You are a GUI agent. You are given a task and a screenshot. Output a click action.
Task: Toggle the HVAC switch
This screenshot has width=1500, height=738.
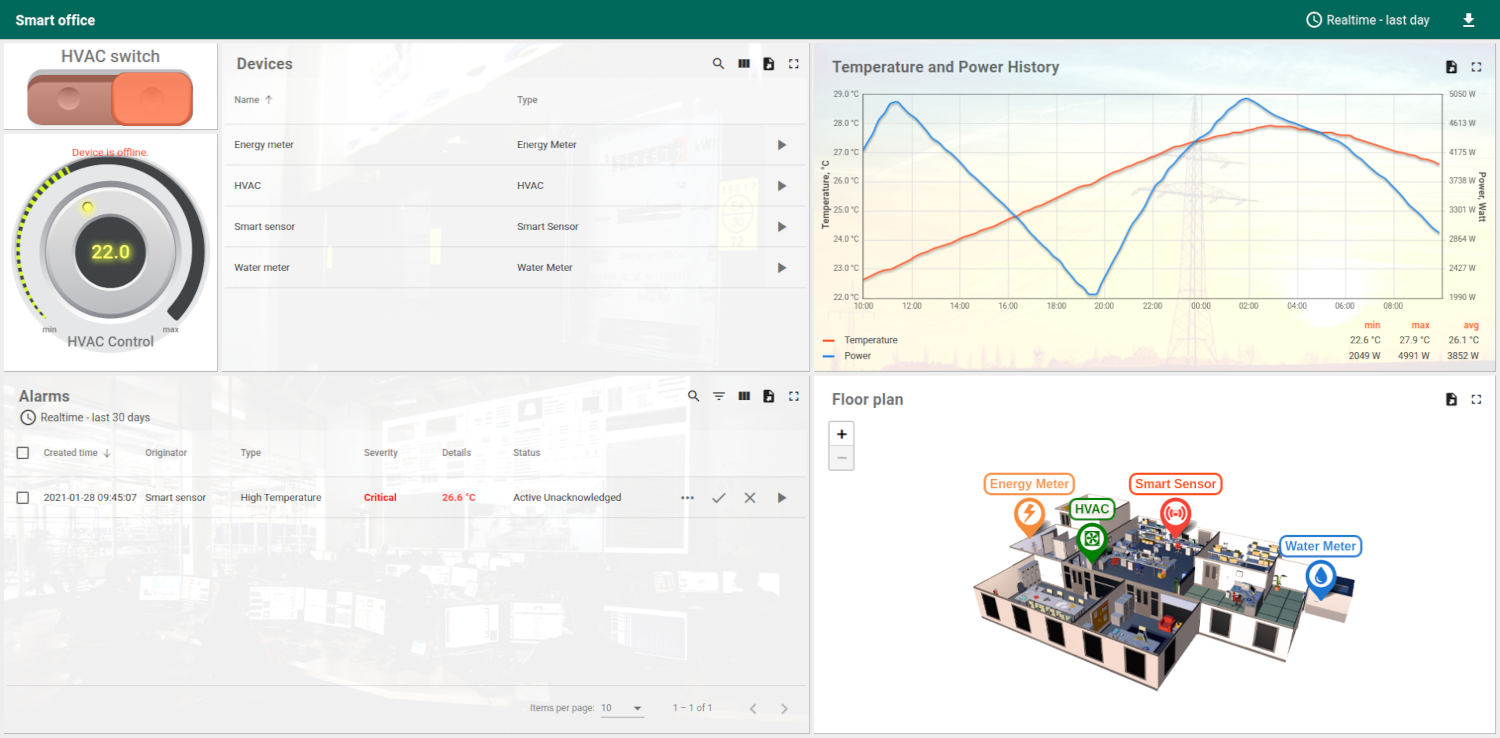pos(110,98)
